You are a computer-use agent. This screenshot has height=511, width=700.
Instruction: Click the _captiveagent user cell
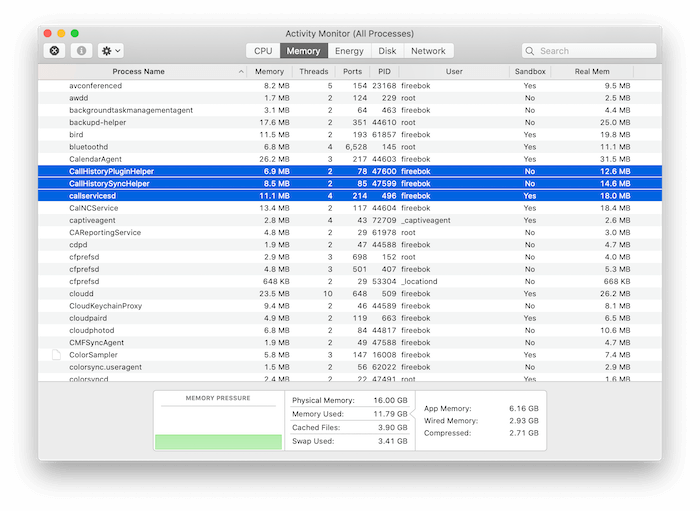tap(426, 220)
